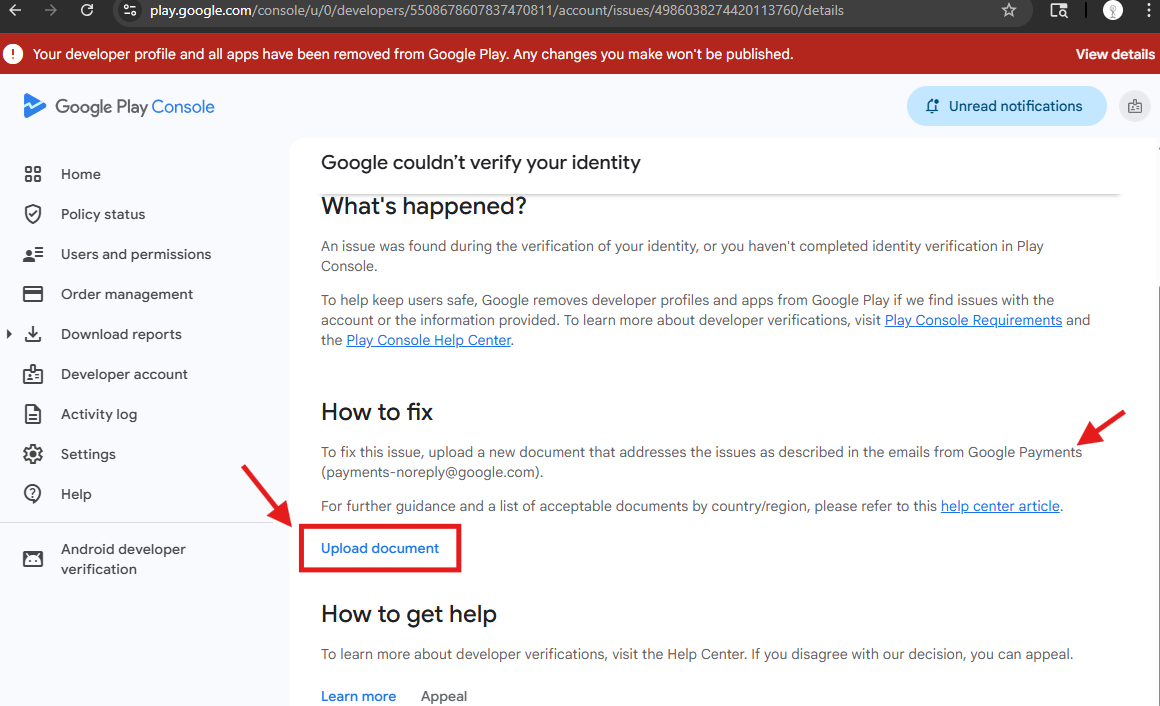Click the browser address bar URL
This screenshot has width=1160, height=706.
496,10
